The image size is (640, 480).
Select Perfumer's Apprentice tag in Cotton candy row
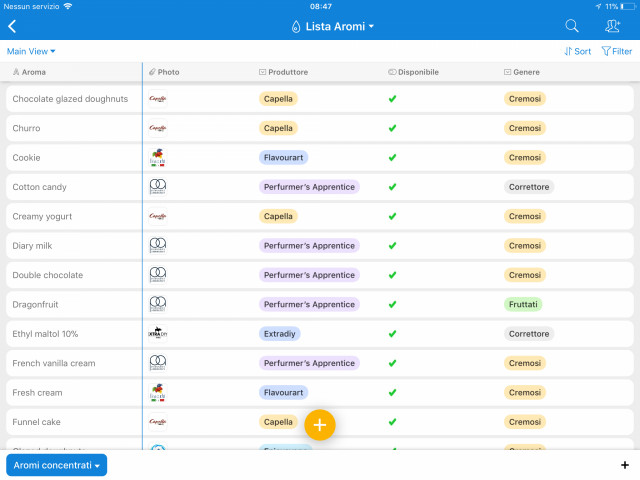(309, 187)
